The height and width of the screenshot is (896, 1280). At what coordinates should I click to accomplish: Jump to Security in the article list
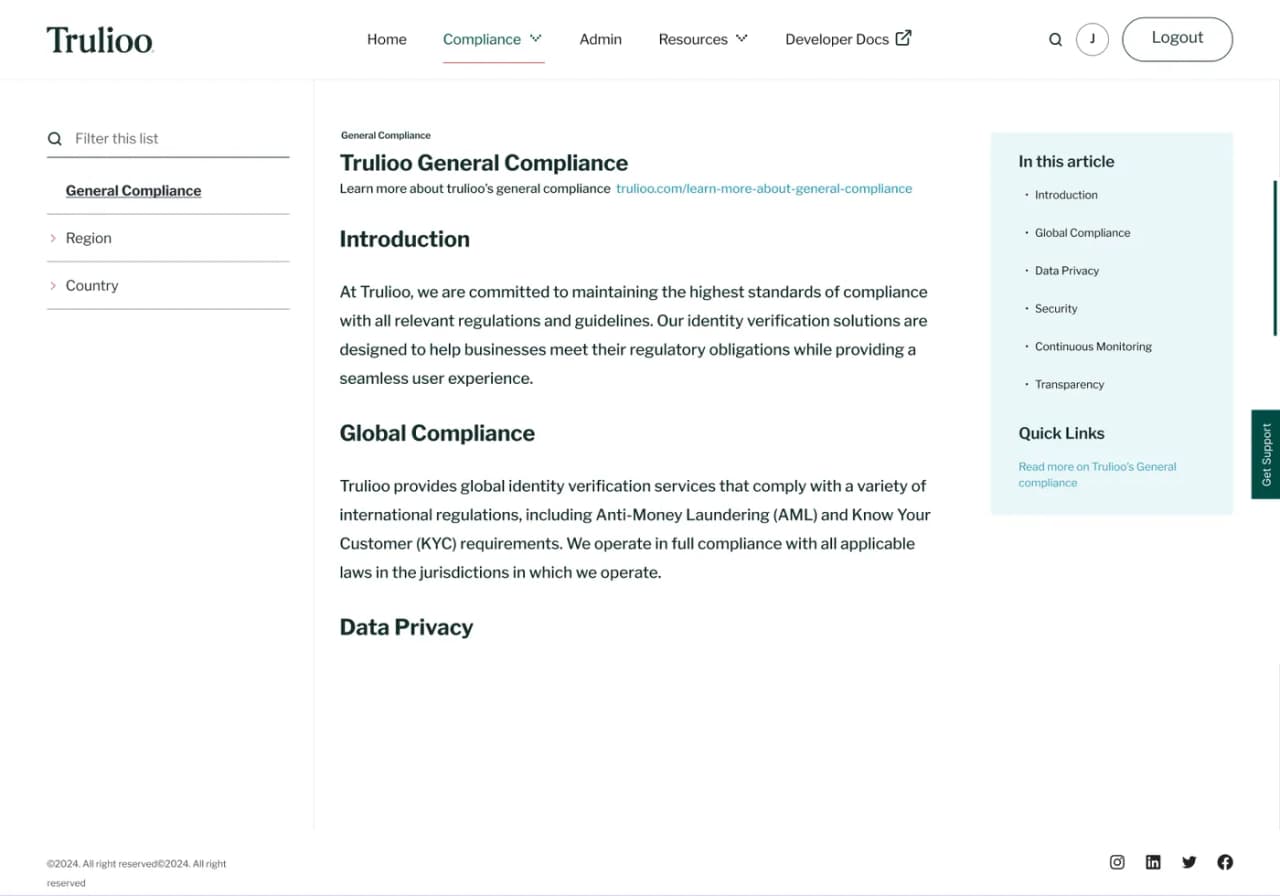tap(1056, 309)
